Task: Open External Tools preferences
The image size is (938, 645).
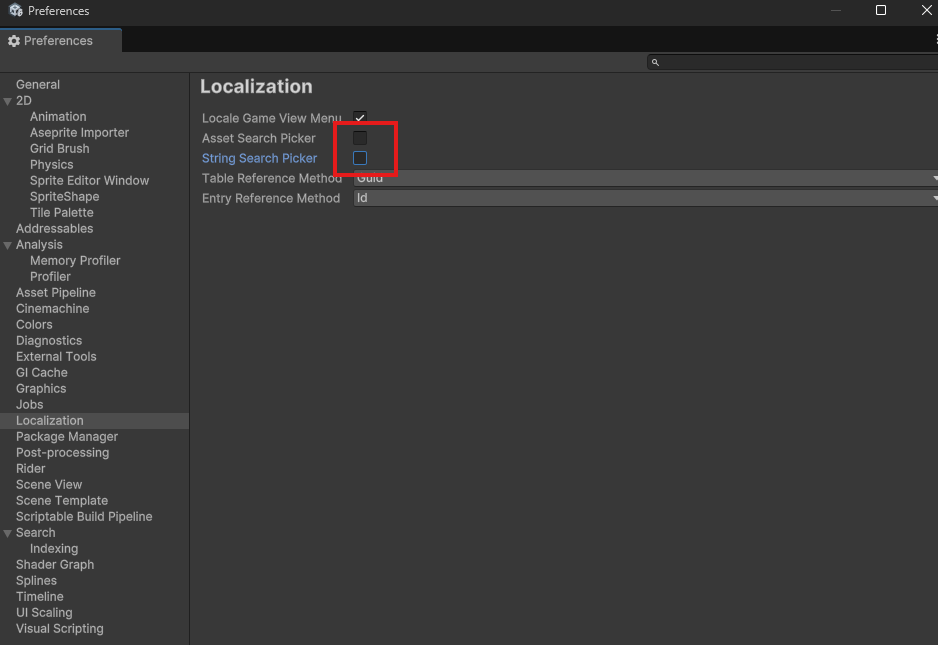Action: [x=56, y=357]
